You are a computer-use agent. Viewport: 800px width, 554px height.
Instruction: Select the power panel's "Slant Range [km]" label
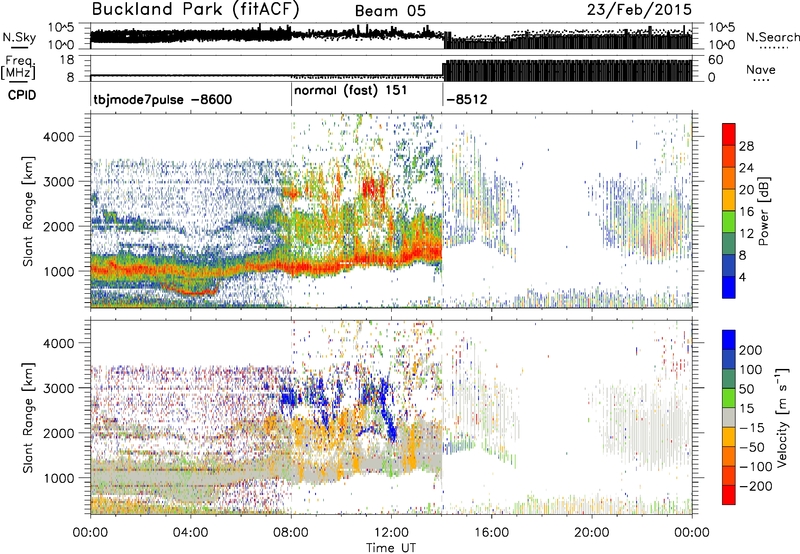tap(28, 211)
